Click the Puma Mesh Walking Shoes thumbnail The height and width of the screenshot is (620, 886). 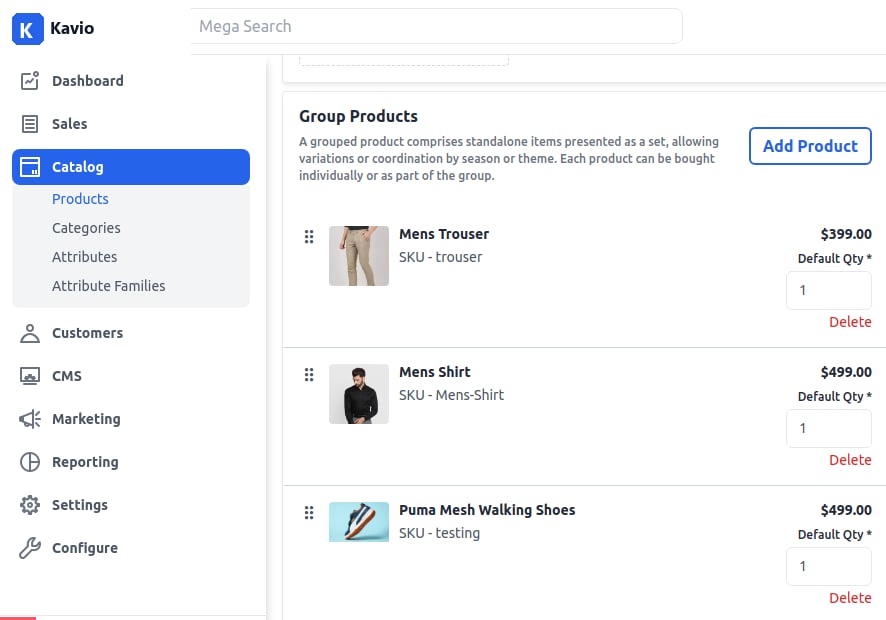pos(359,522)
